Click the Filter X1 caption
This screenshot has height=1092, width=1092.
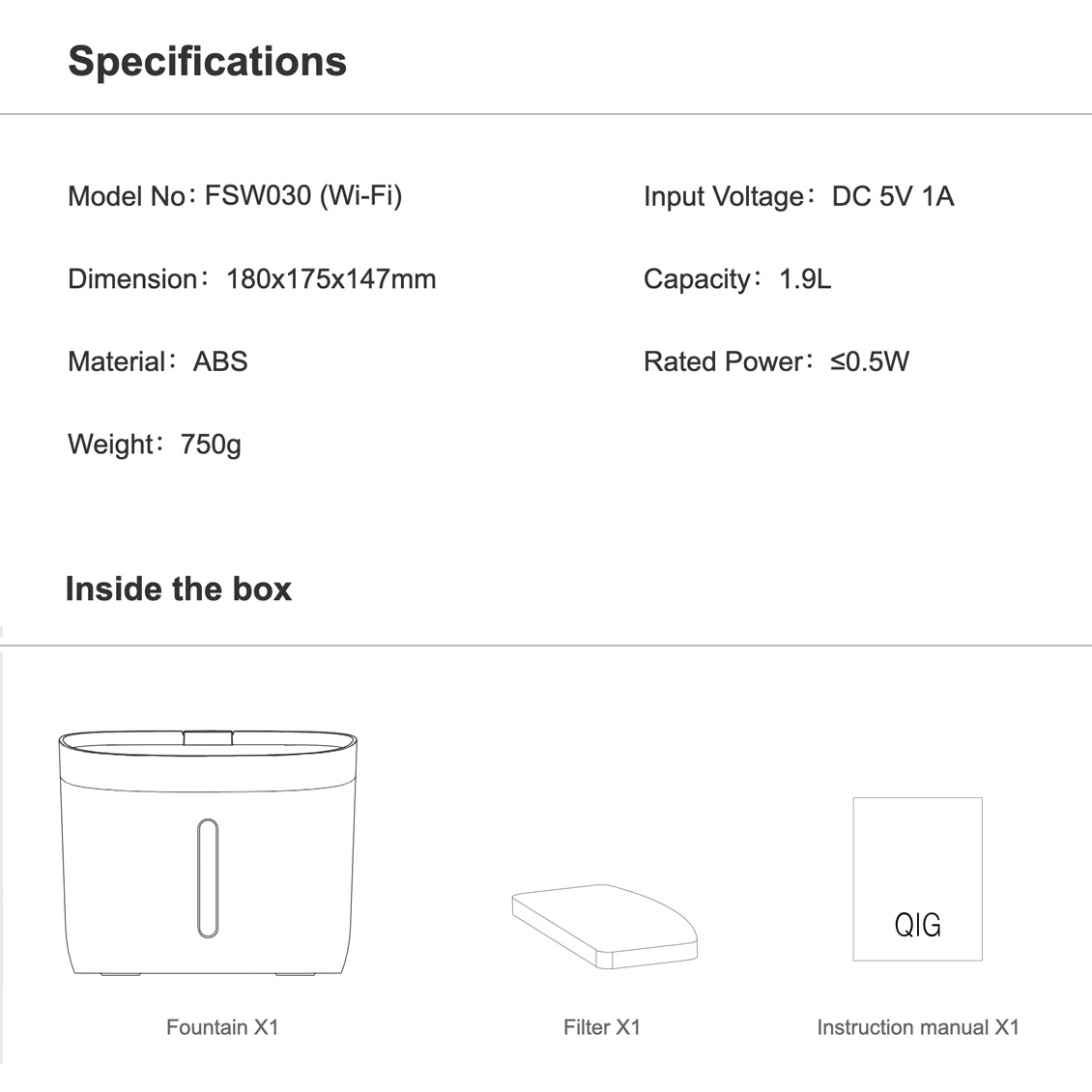(x=602, y=1026)
